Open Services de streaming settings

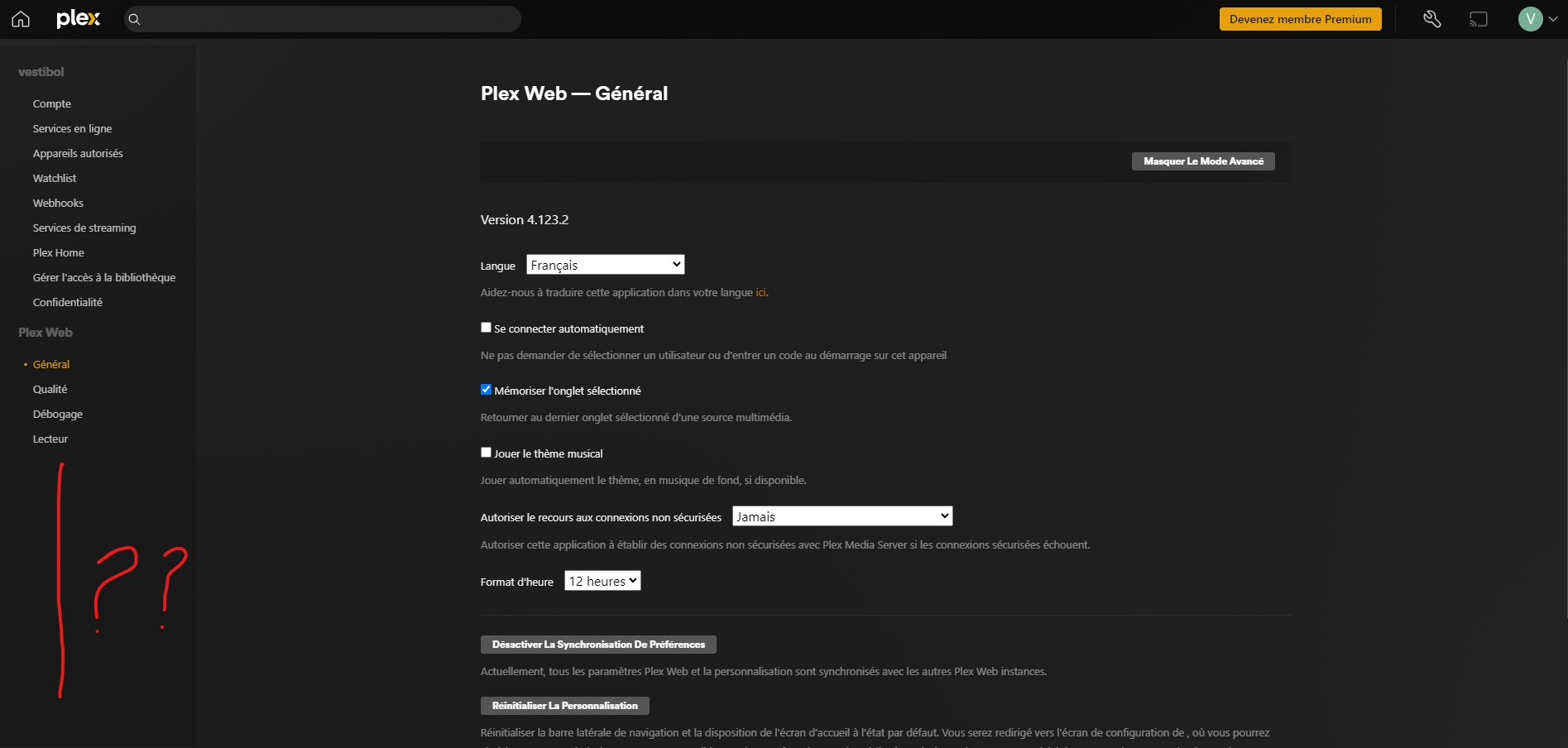pos(84,228)
